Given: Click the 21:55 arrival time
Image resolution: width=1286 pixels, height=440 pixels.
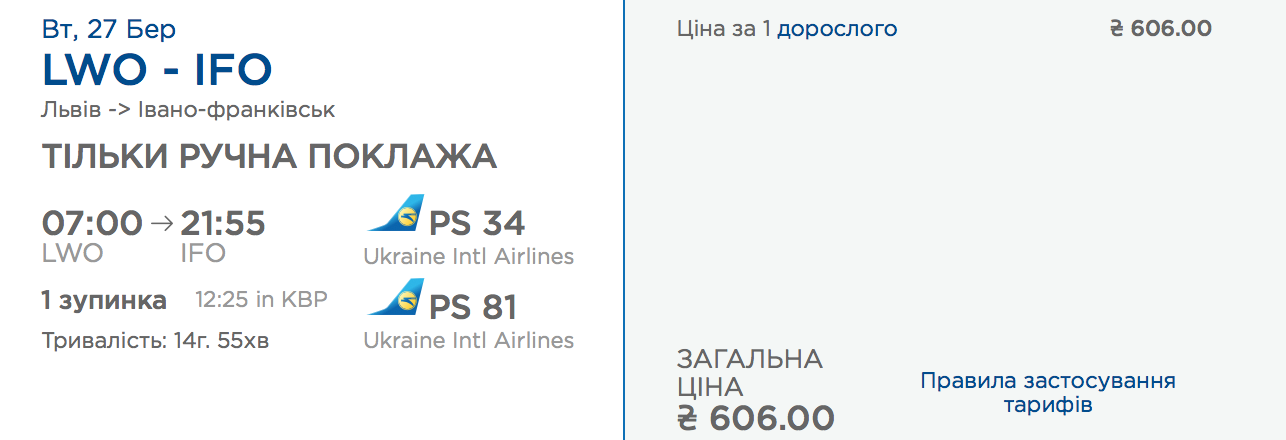Looking at the screenshot, I should point(223,224).
